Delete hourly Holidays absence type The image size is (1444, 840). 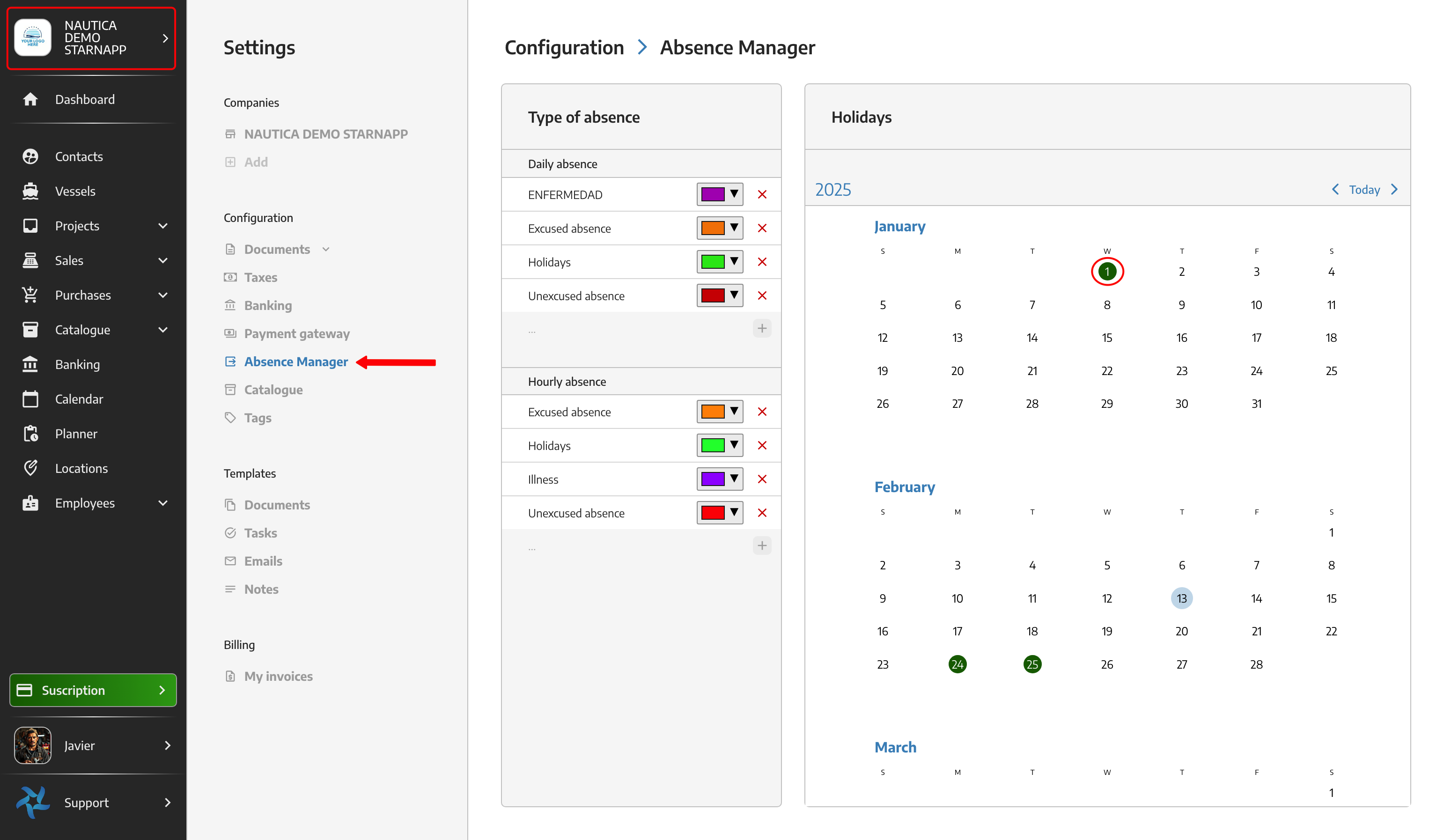click(x=762, y=445)
